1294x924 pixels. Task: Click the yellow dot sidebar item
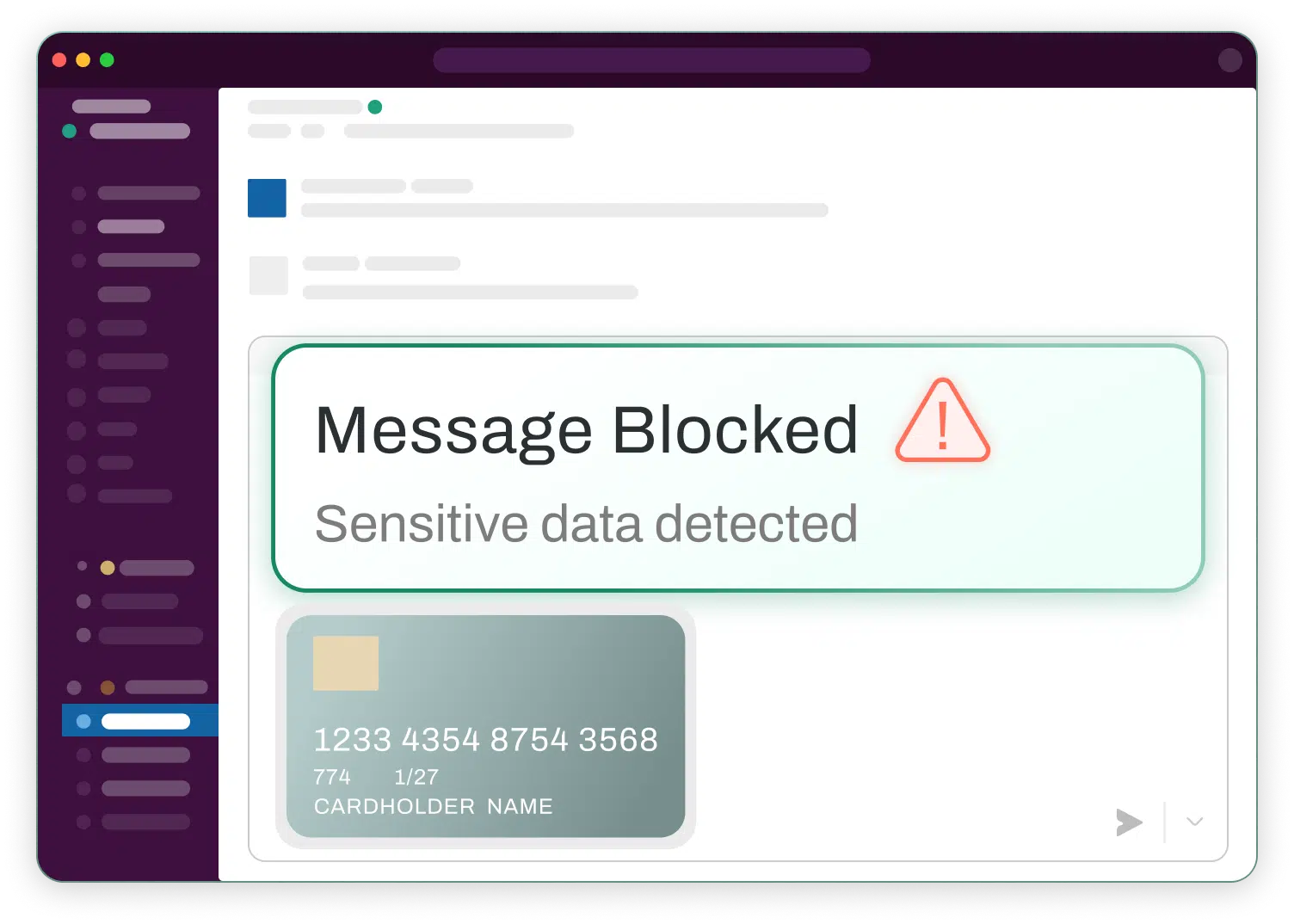(x=146, y=568)
